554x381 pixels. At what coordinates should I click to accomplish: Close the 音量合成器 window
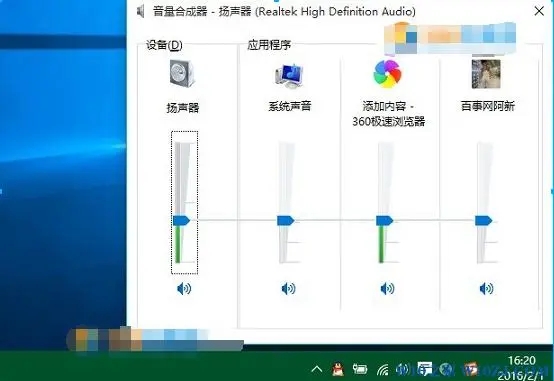(x=539, y=11)
